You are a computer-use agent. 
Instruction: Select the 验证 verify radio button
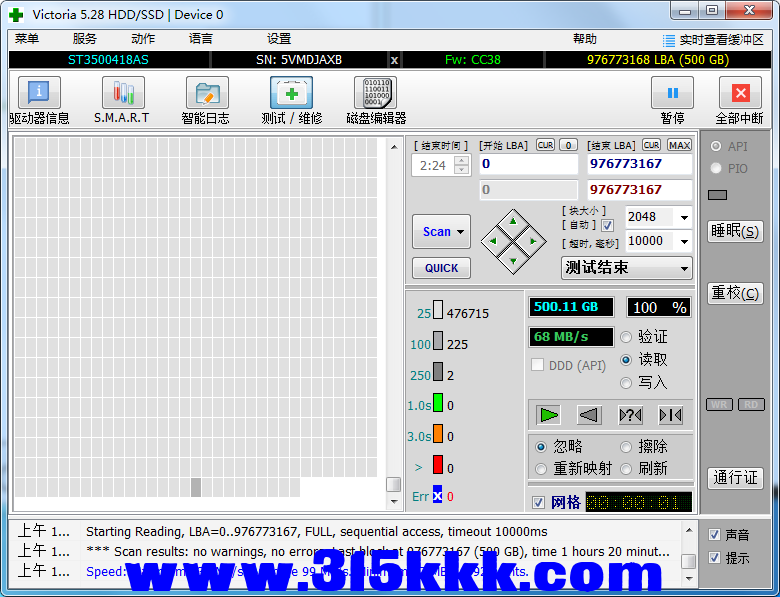click(626, 337)
